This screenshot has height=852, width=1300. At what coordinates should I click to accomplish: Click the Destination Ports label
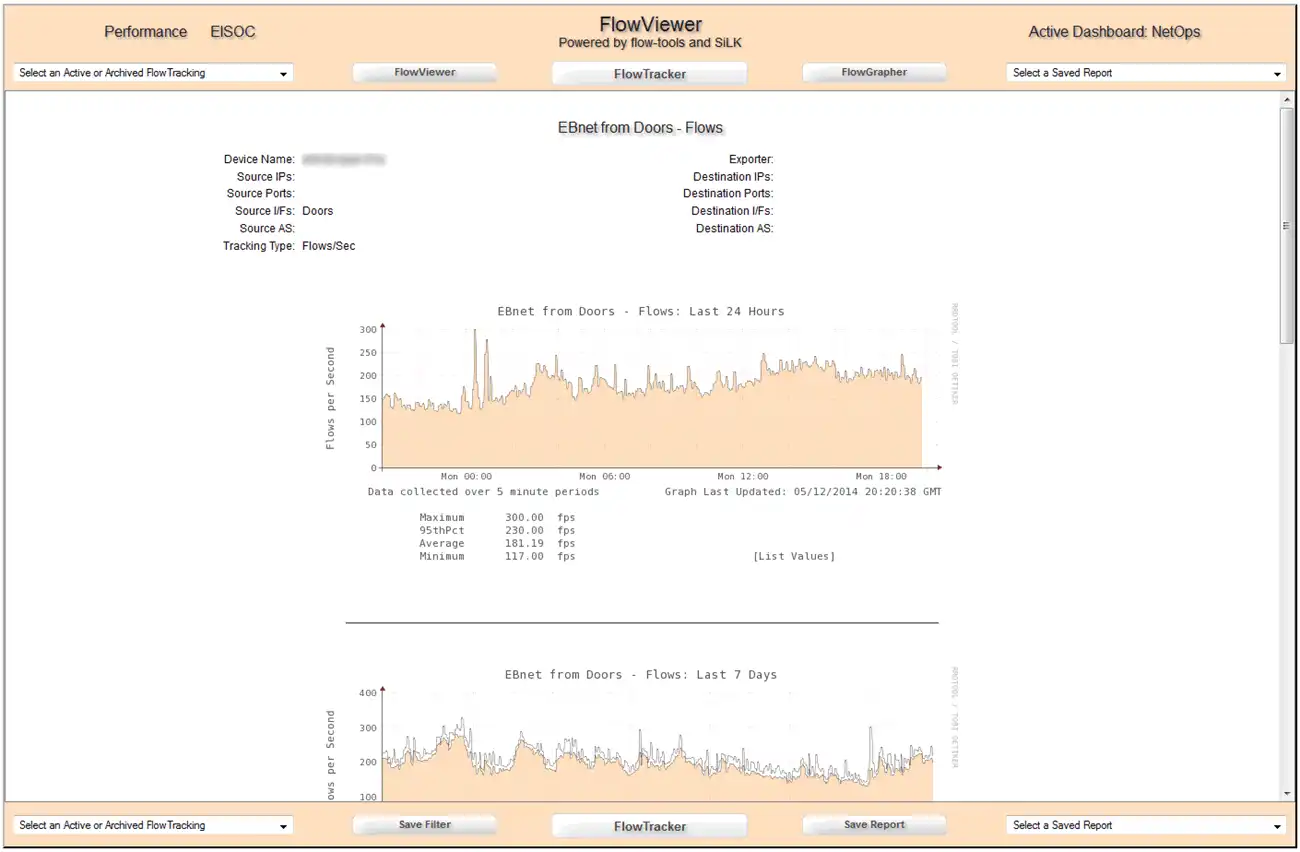coord(728,194)
